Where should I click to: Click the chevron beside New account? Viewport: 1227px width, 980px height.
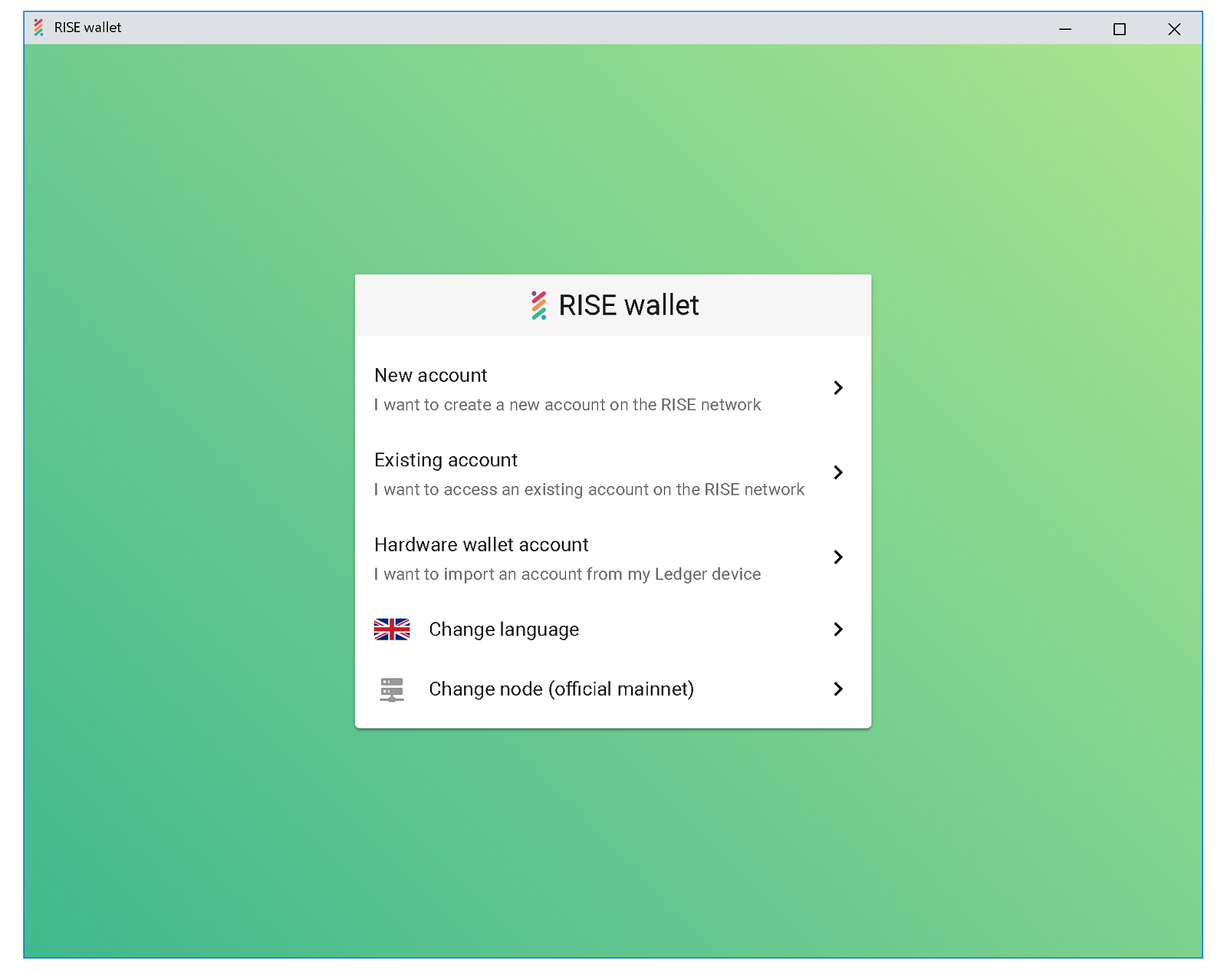(x=838, y=388)
